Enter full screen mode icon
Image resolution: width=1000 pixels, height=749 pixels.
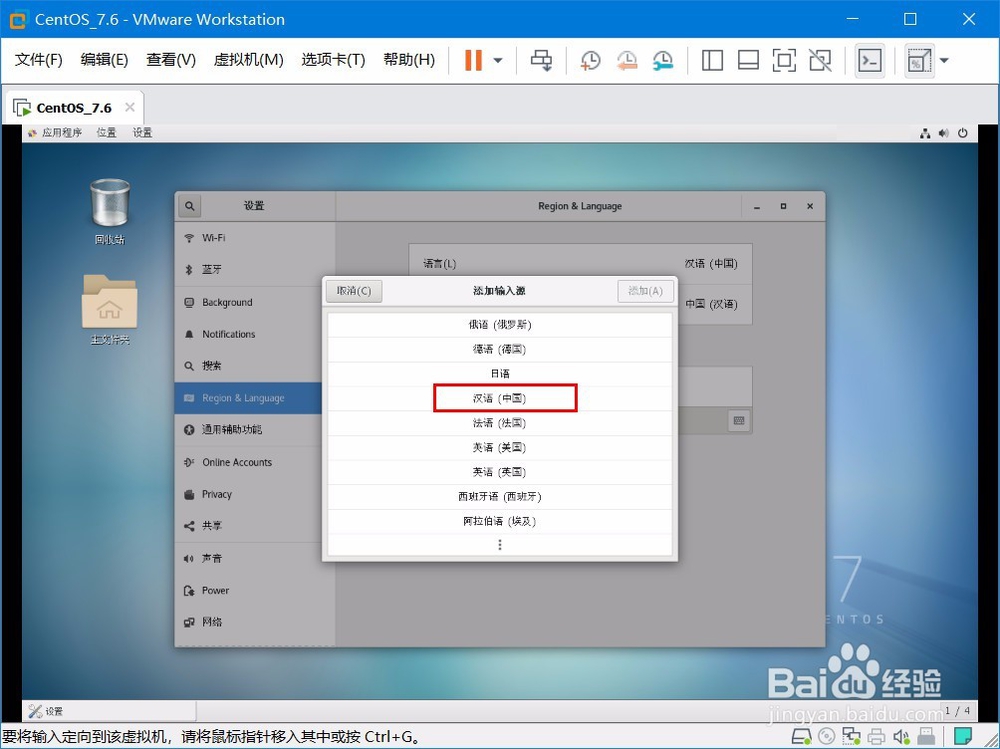pyautogui.click(x=784, y=61)
